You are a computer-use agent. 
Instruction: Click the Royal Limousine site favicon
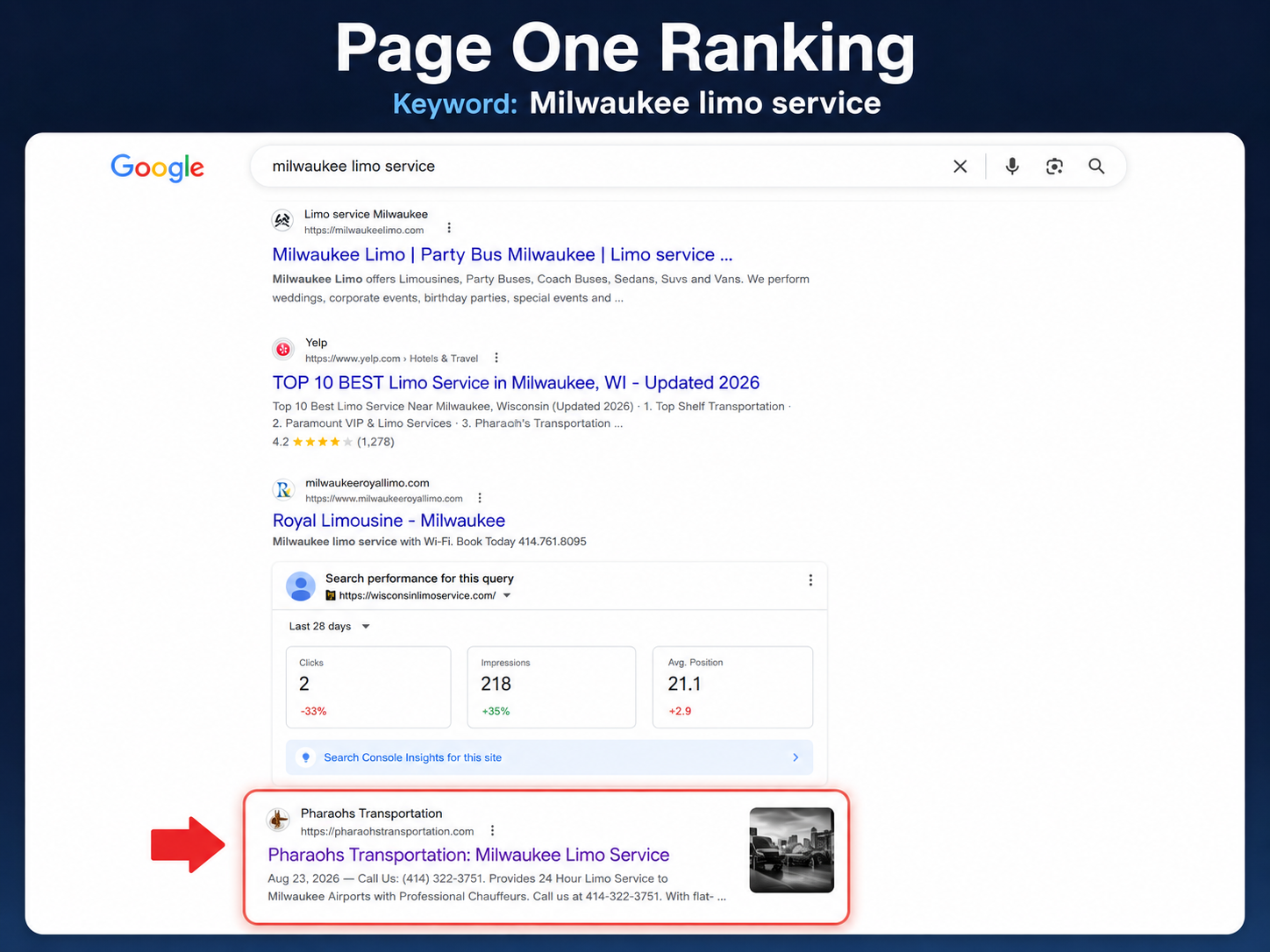click(x=282, y=489)
